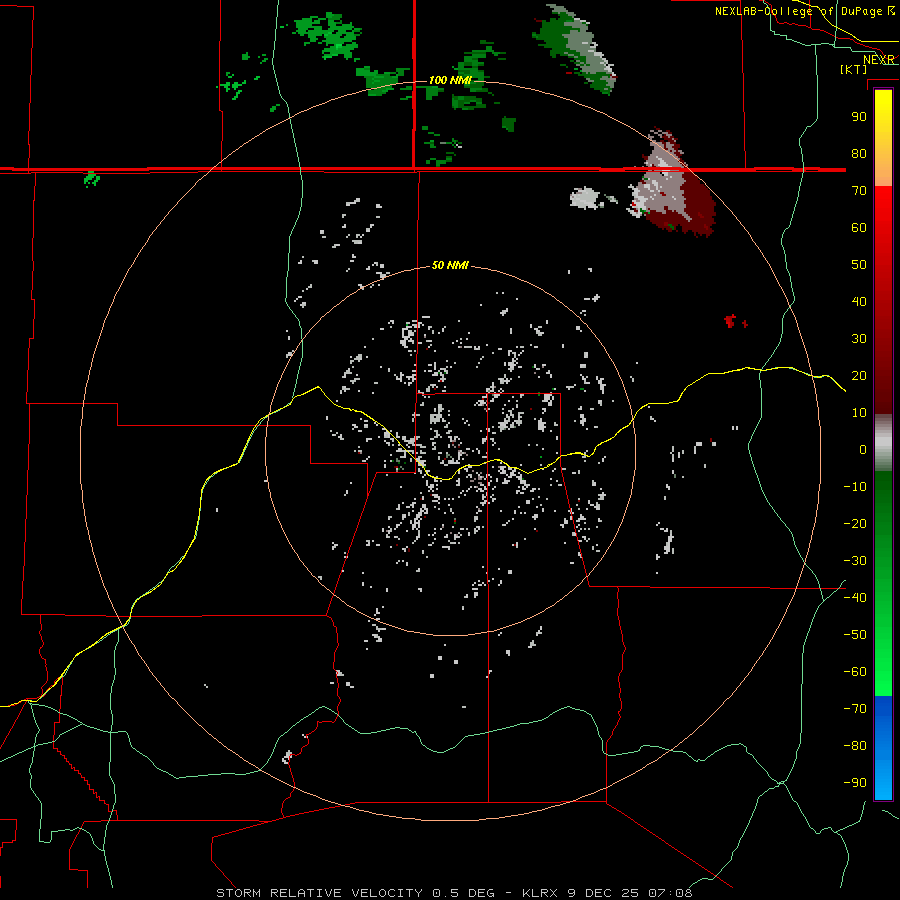Screen dimensions: 900x900
Task: Click the -20 value on the velocity scale
Action: coord(855,523)
